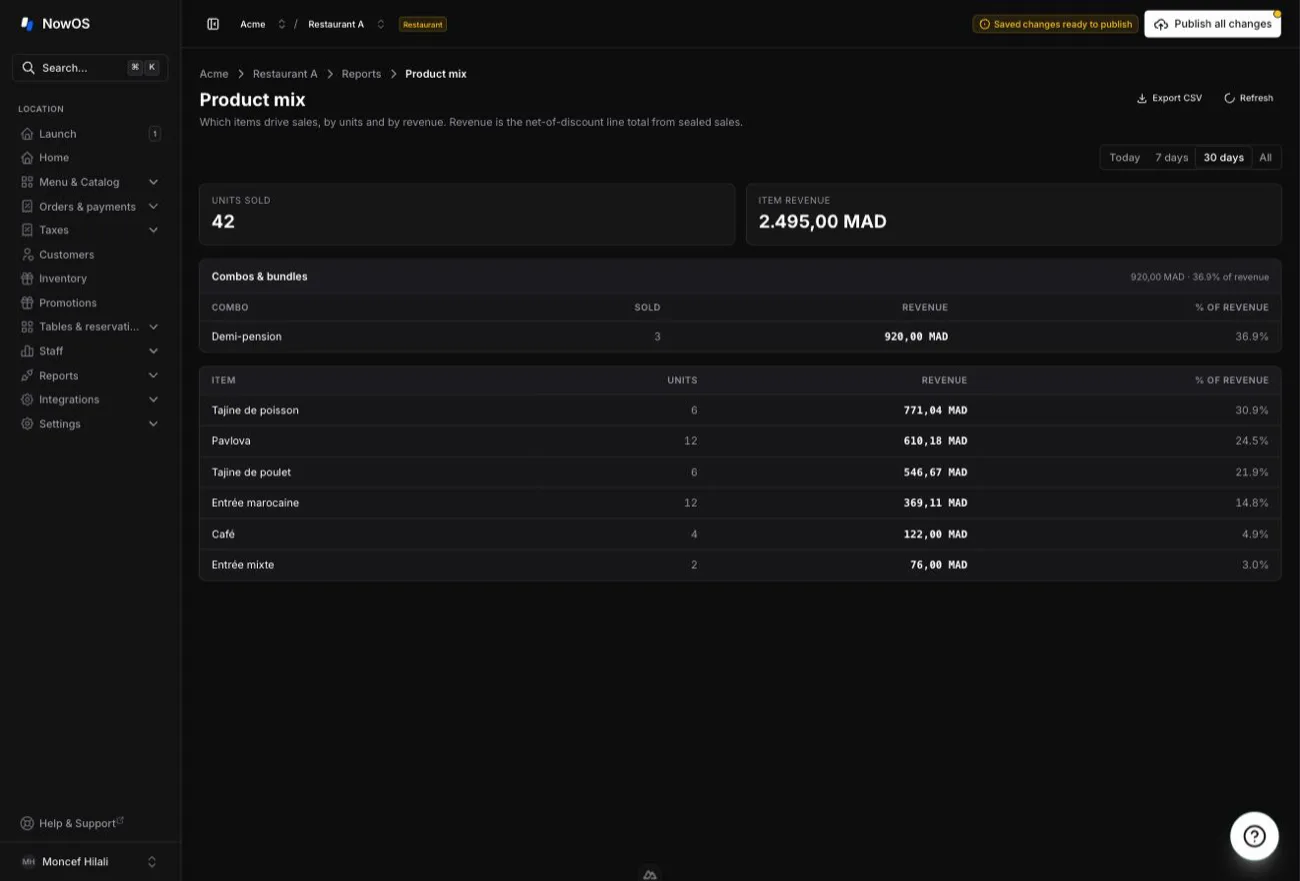Click the Export CSV download icon
This screenshot has width=1300, height=881.
1142,98
